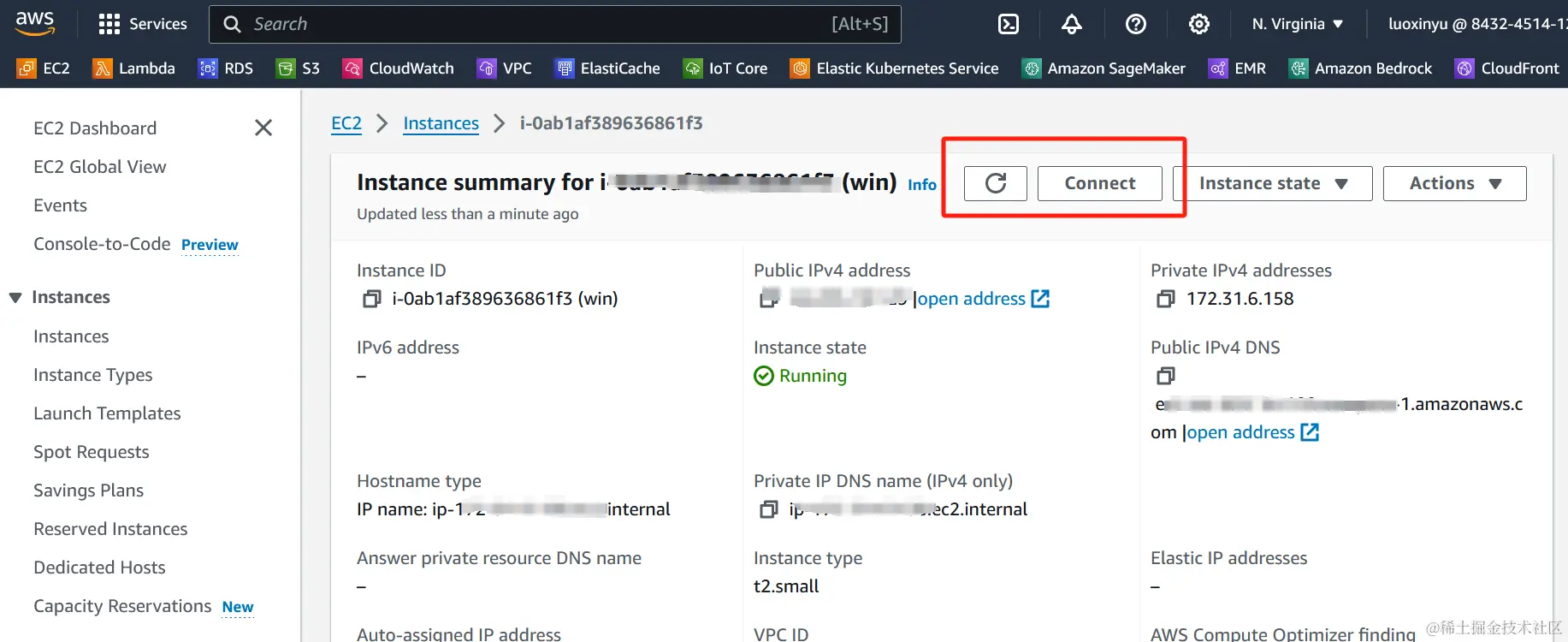The width and height of the screenshot is (1568, 642).
Task: Open EC2 Global View in sidebar
Action: point(100,167)
